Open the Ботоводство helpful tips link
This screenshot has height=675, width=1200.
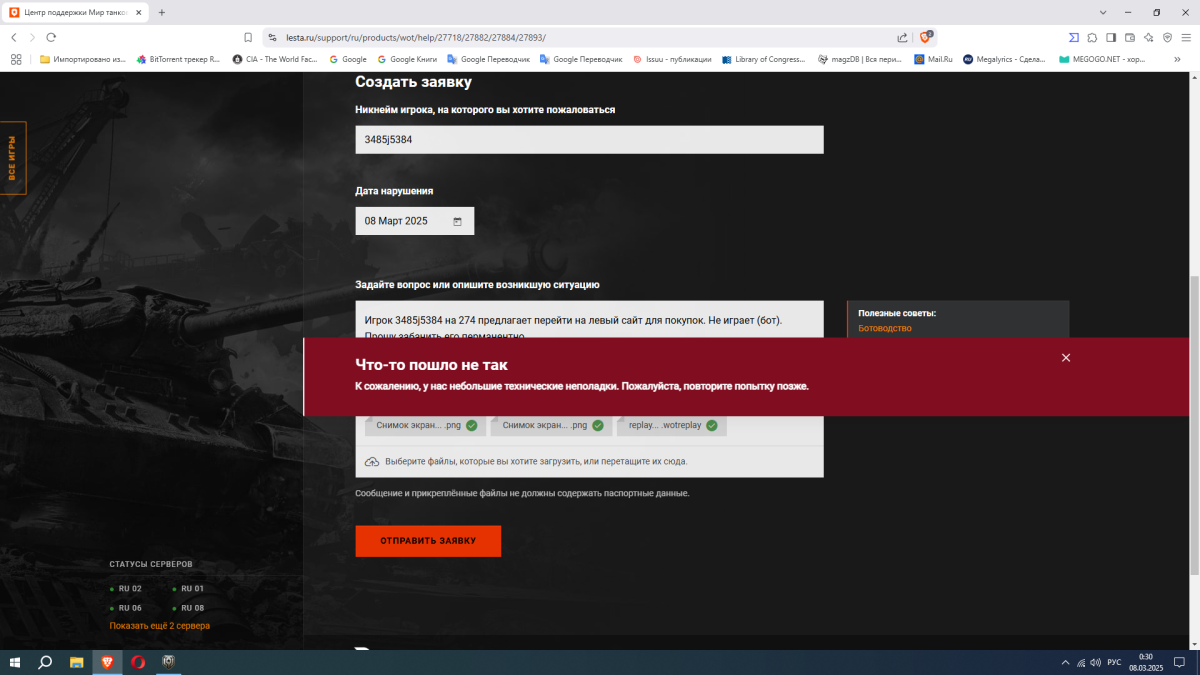coord(885,328)
